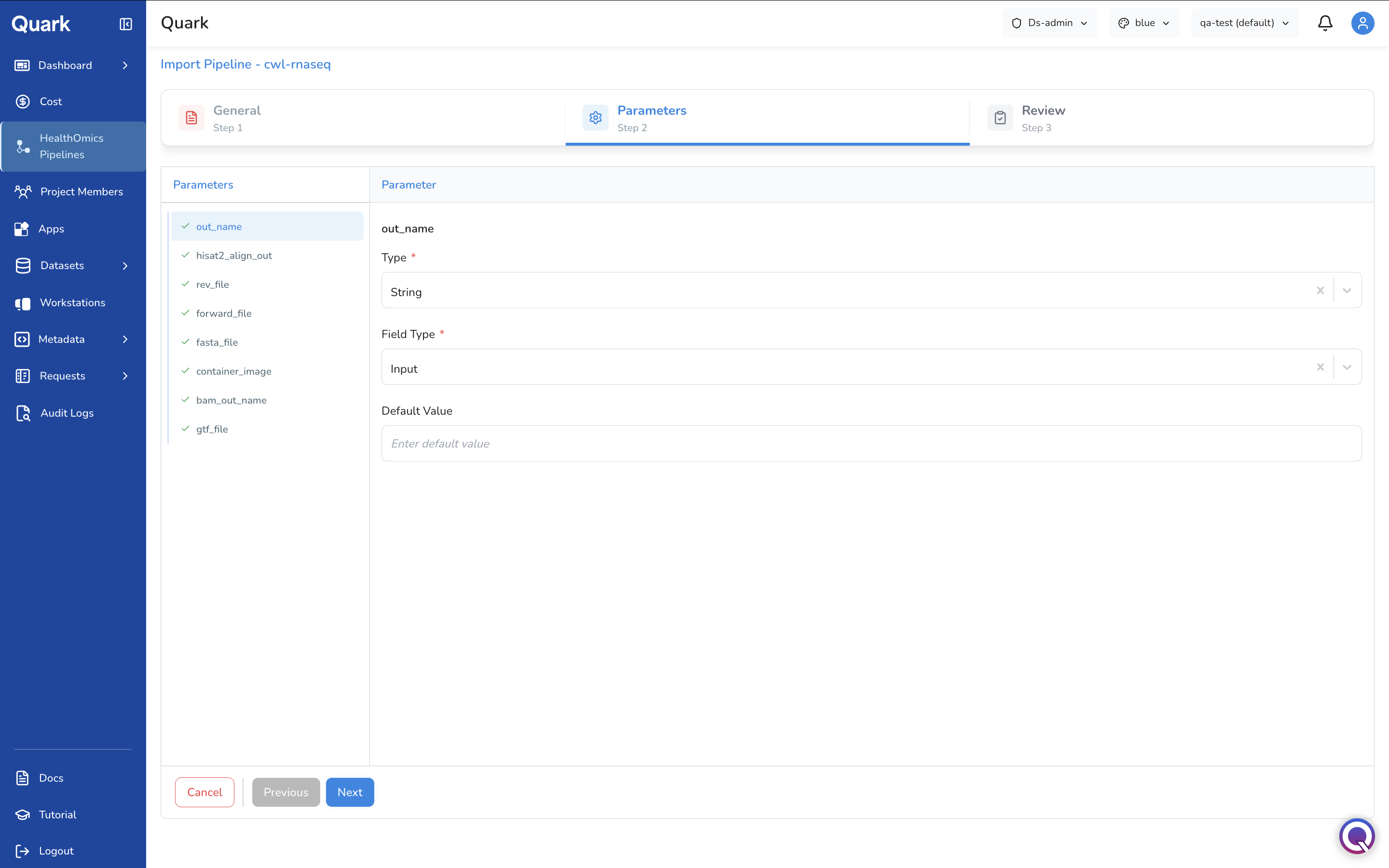Clear the Type field with the X
1389x868 pixels.
pos(1320,290)
